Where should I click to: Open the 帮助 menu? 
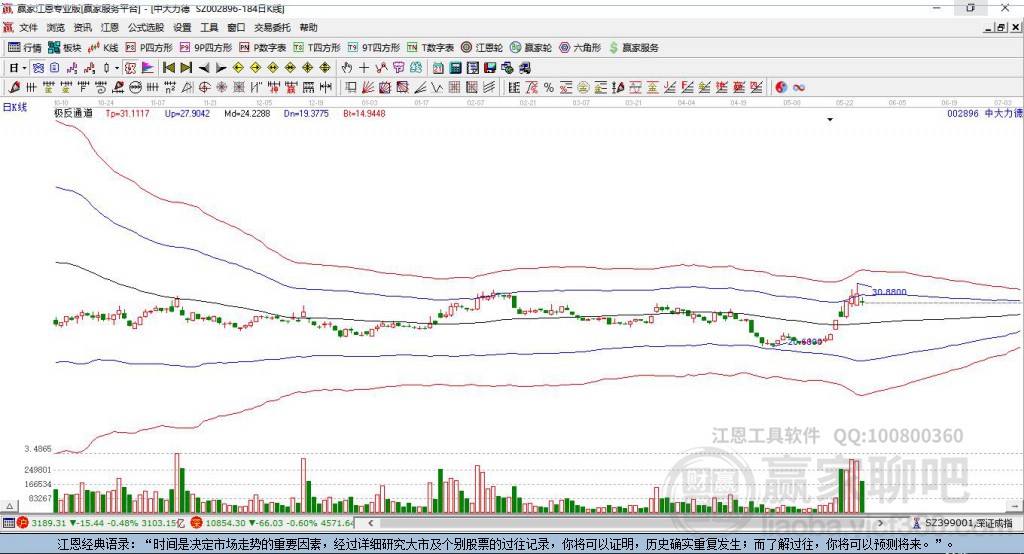308,27
